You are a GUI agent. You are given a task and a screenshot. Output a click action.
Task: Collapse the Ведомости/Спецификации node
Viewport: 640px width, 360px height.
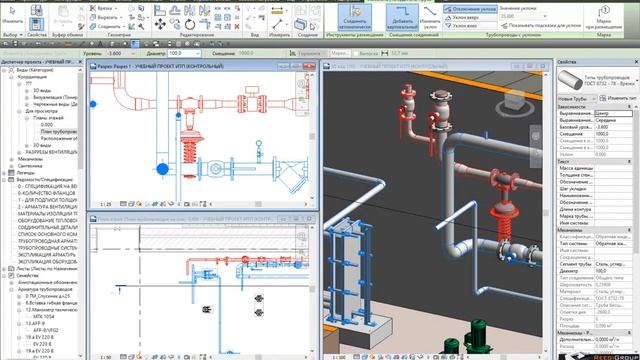tap(4, 180)
